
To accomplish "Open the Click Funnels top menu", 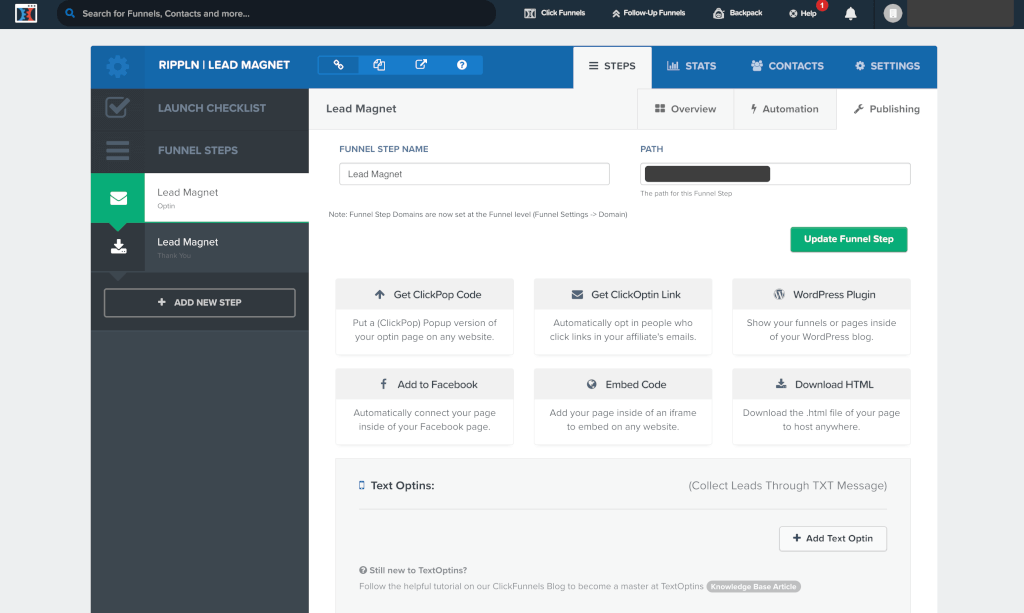I will click(x=554, y=13).
